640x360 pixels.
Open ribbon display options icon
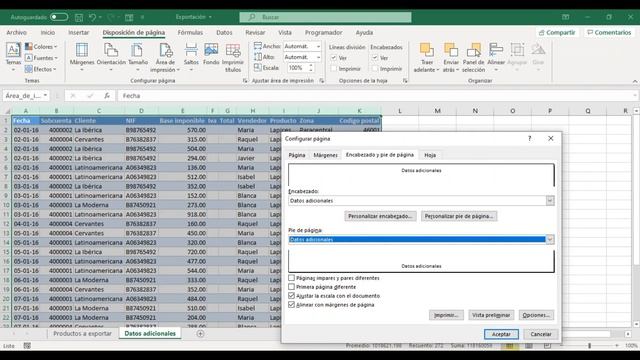pos(565,17)
